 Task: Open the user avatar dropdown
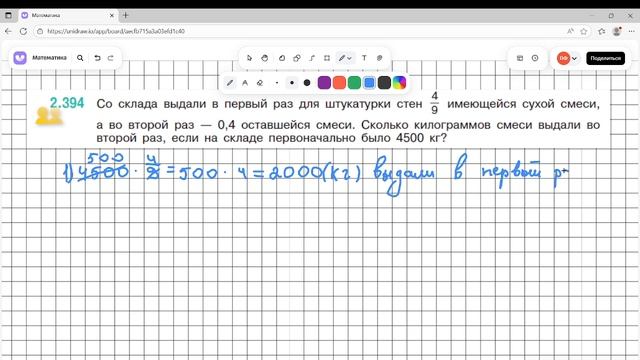point(567,58)
